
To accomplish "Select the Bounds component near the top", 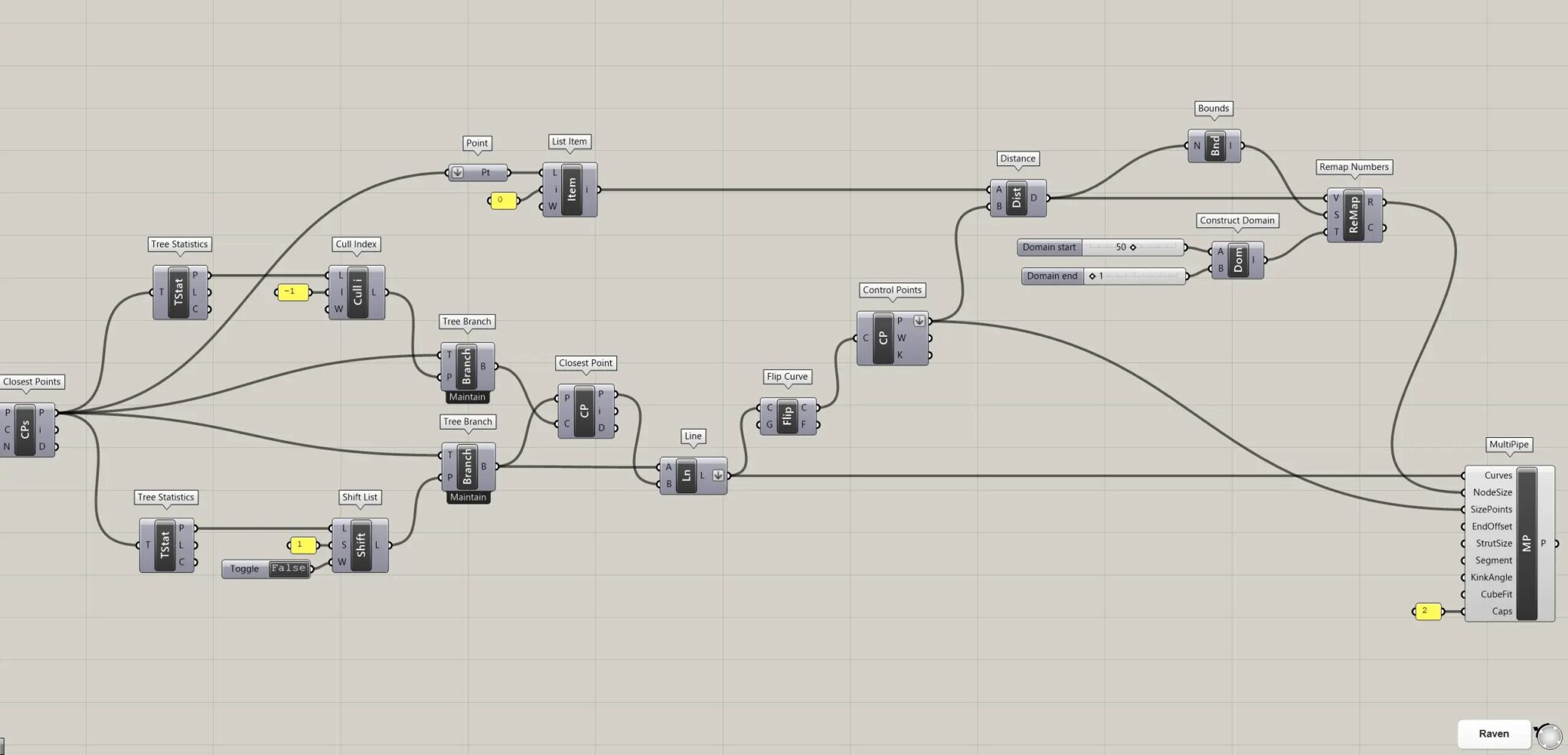I will (1214, 145).
